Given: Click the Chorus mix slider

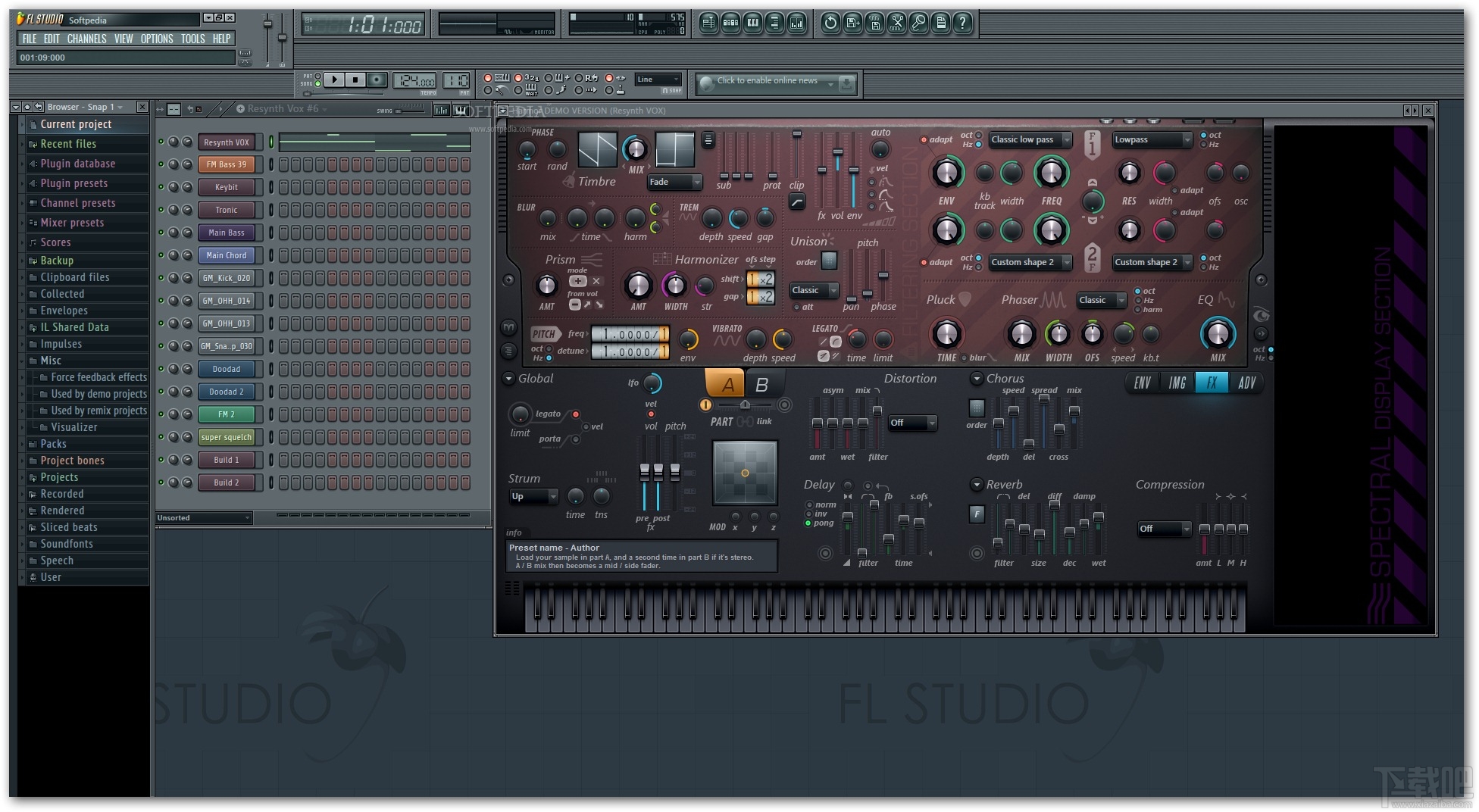Looking at the screenshot, I should 1074,412.
